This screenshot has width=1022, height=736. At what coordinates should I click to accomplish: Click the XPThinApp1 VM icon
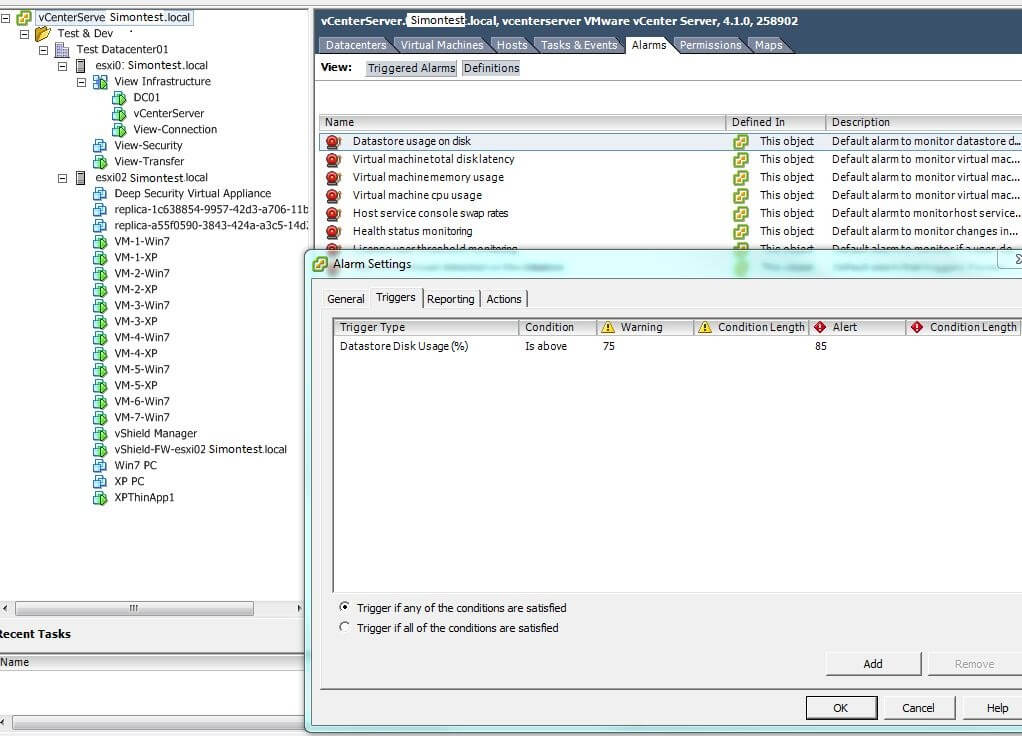pos(100,497)
